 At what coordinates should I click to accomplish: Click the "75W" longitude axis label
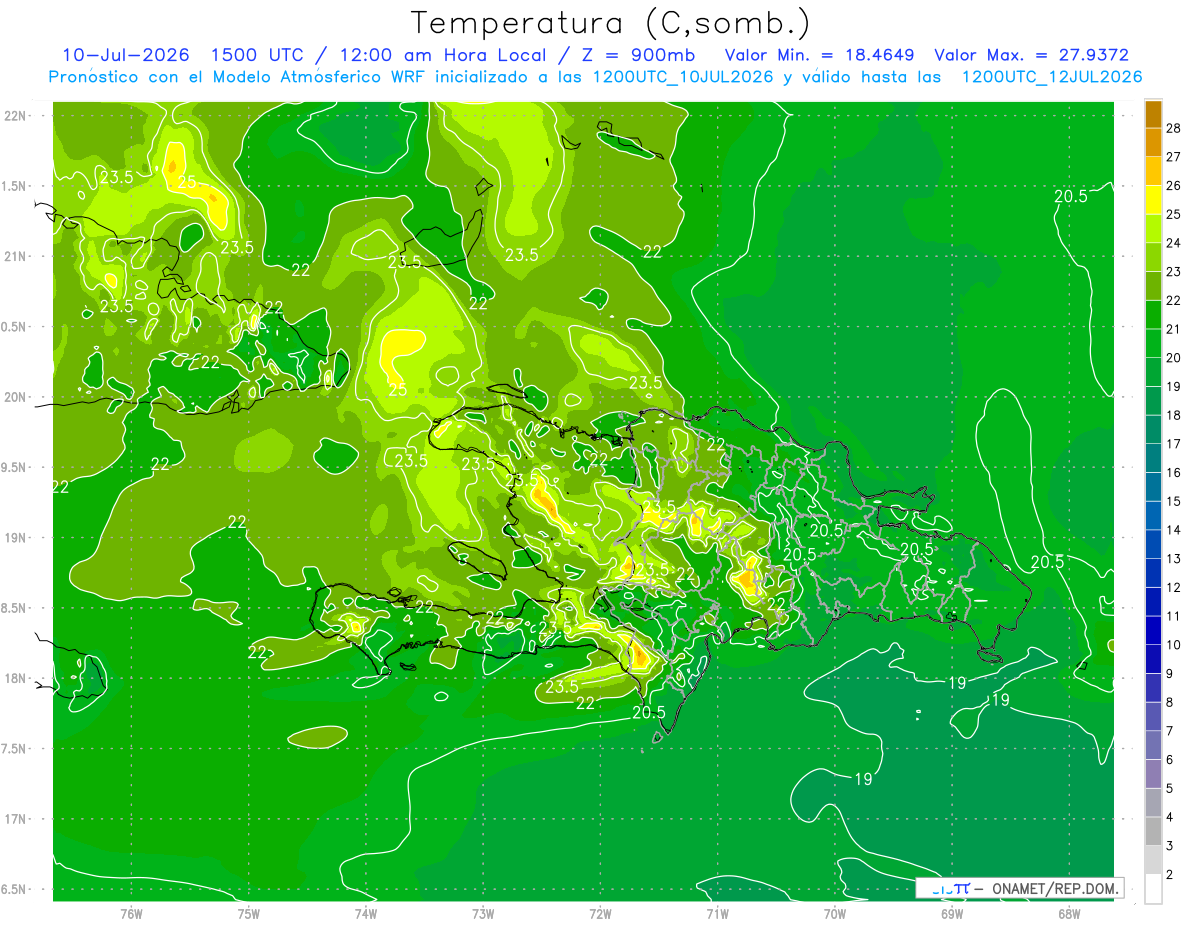pyautogui.click(x=249, y=914)
